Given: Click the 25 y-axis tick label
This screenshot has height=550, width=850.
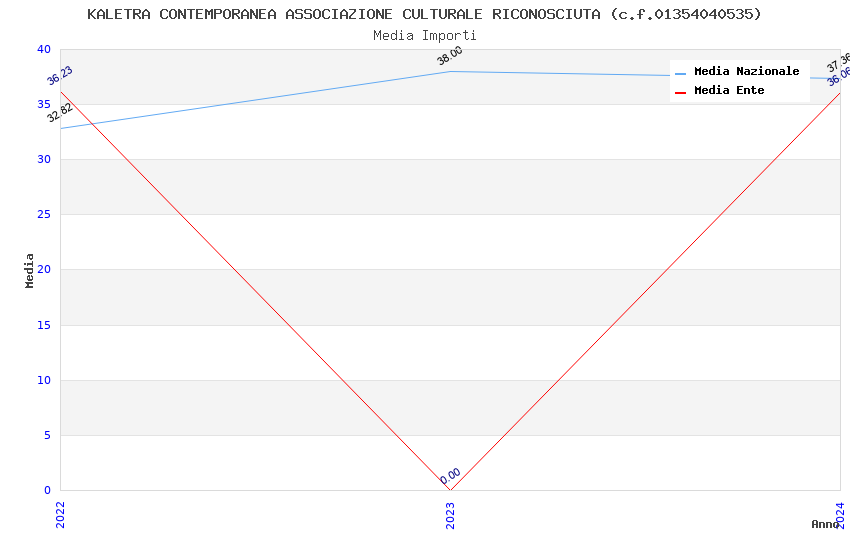Looking at the screenshot, I should 44,215.
